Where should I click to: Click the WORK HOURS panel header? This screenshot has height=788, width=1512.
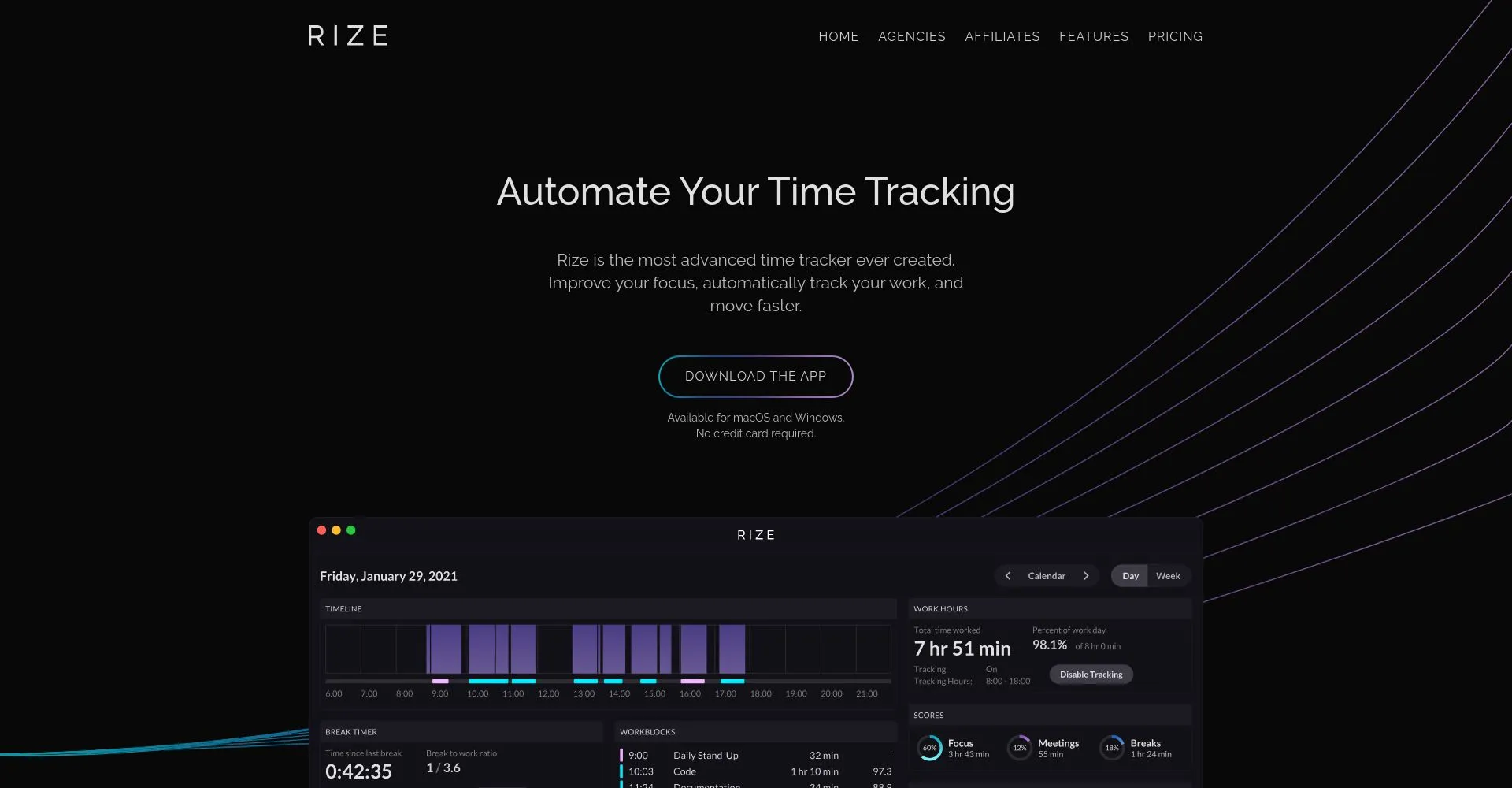(x=1050, y=609)
